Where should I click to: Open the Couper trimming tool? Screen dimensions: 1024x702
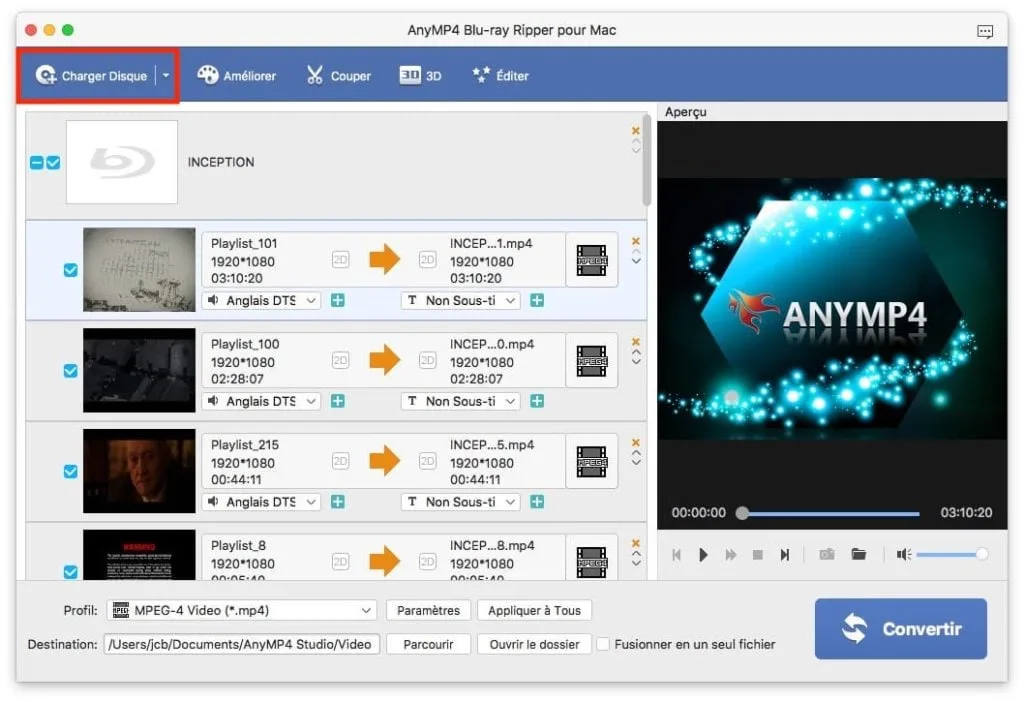(338, 76)
